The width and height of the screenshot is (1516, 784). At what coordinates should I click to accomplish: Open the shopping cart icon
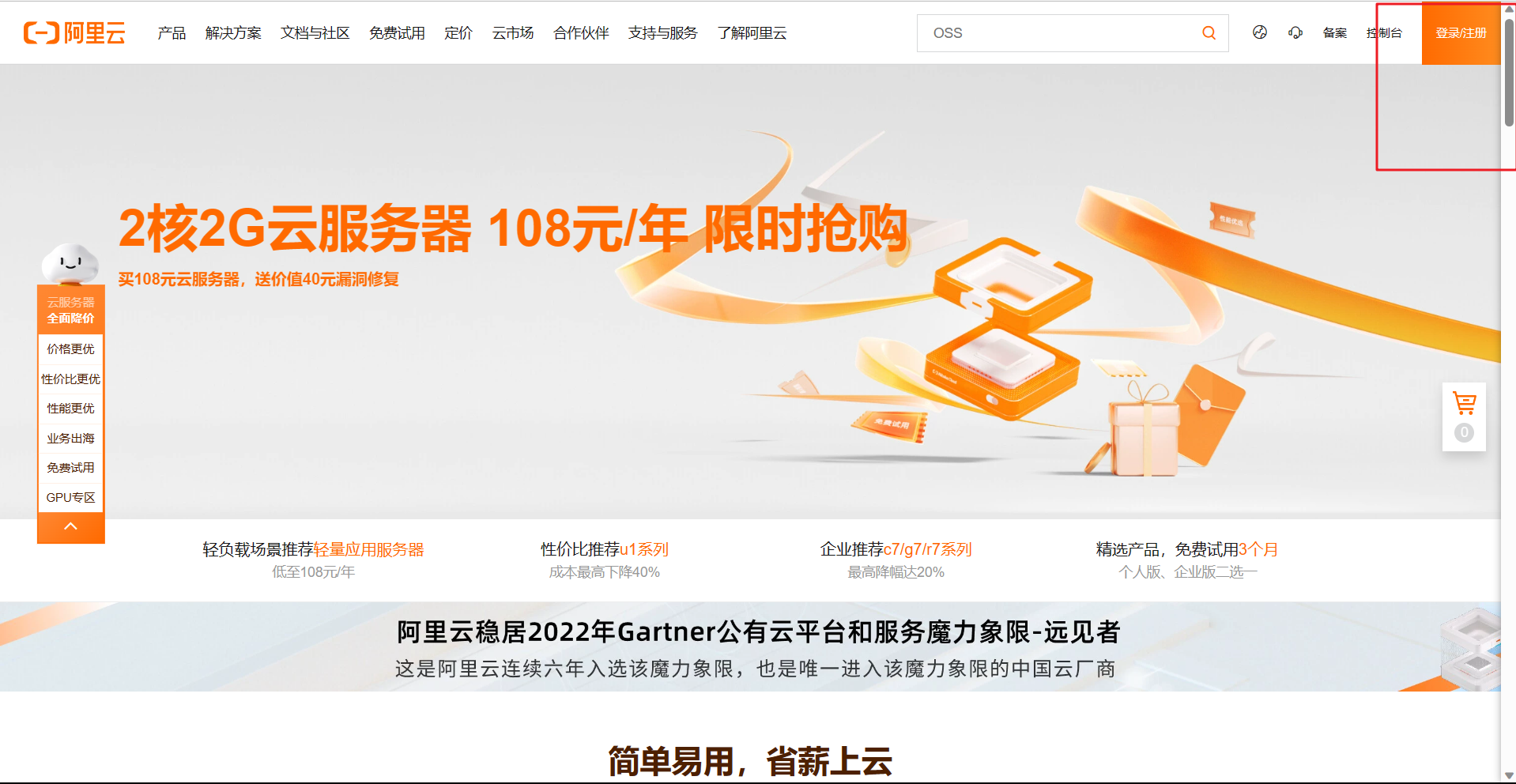(1464, 404)
